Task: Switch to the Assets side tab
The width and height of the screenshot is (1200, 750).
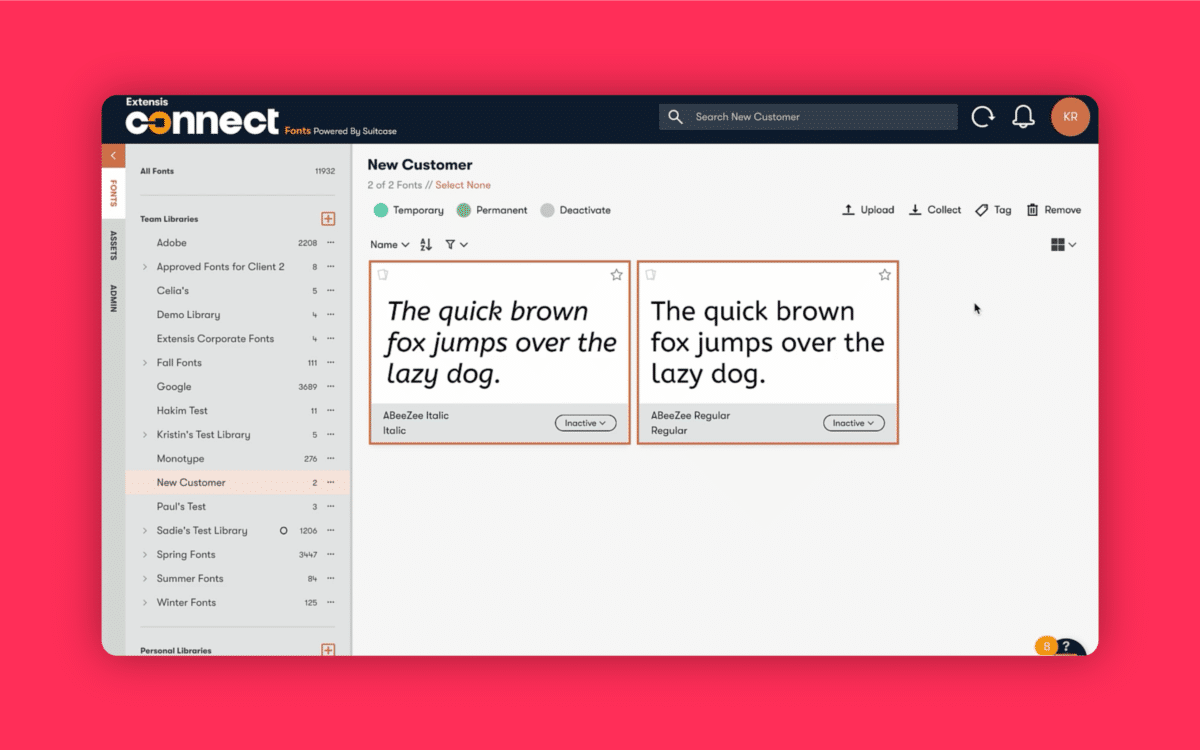Action: coord(113,246)
